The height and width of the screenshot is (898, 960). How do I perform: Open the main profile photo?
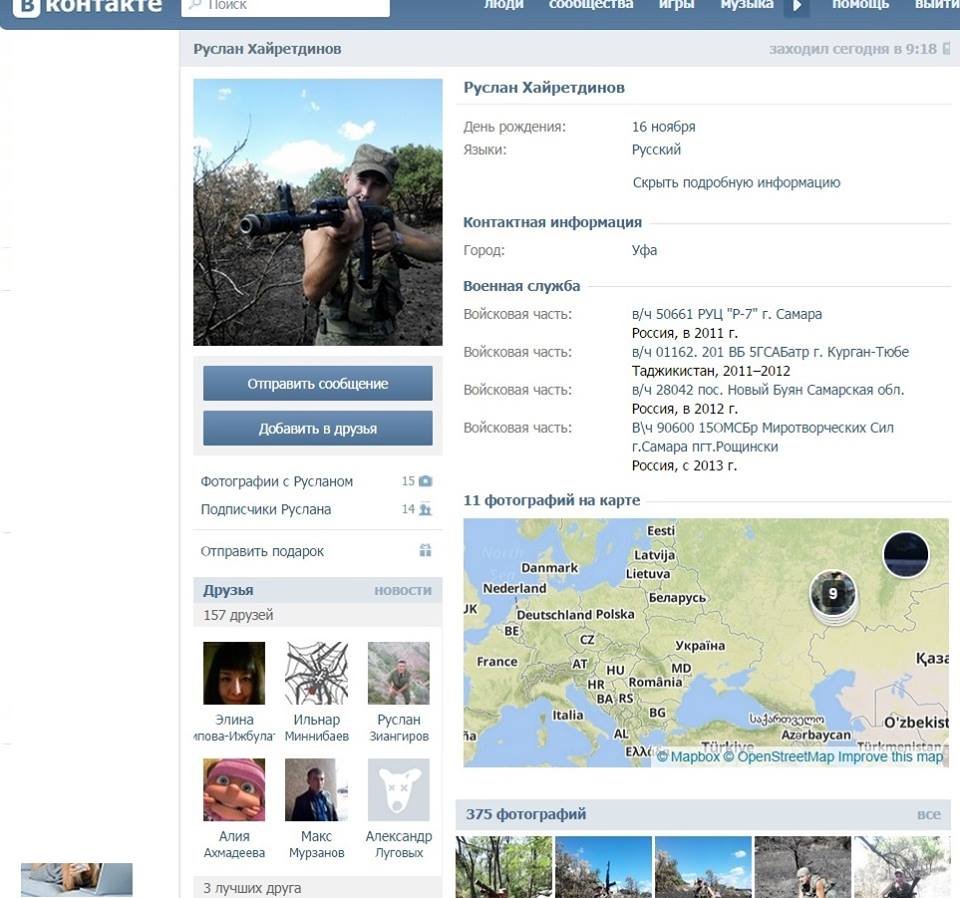[318, 212]
